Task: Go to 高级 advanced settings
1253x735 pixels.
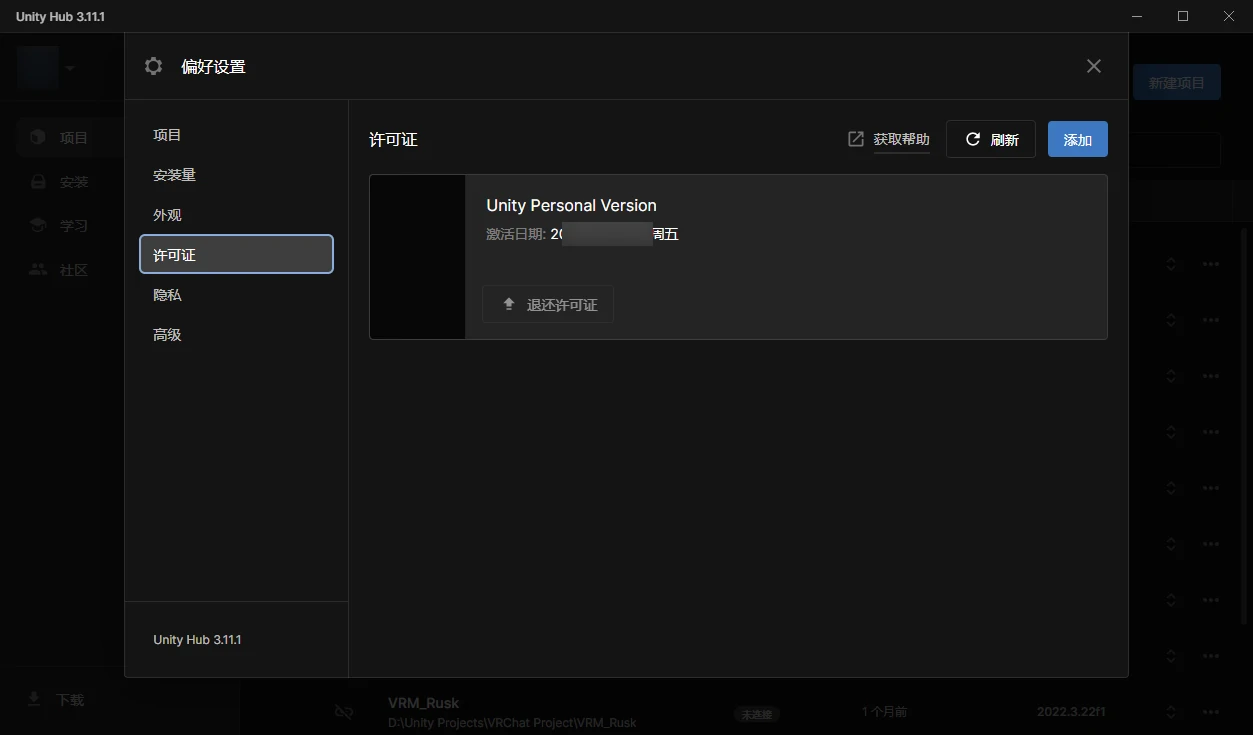Action: pyautogui.click(x=167, y=335)
